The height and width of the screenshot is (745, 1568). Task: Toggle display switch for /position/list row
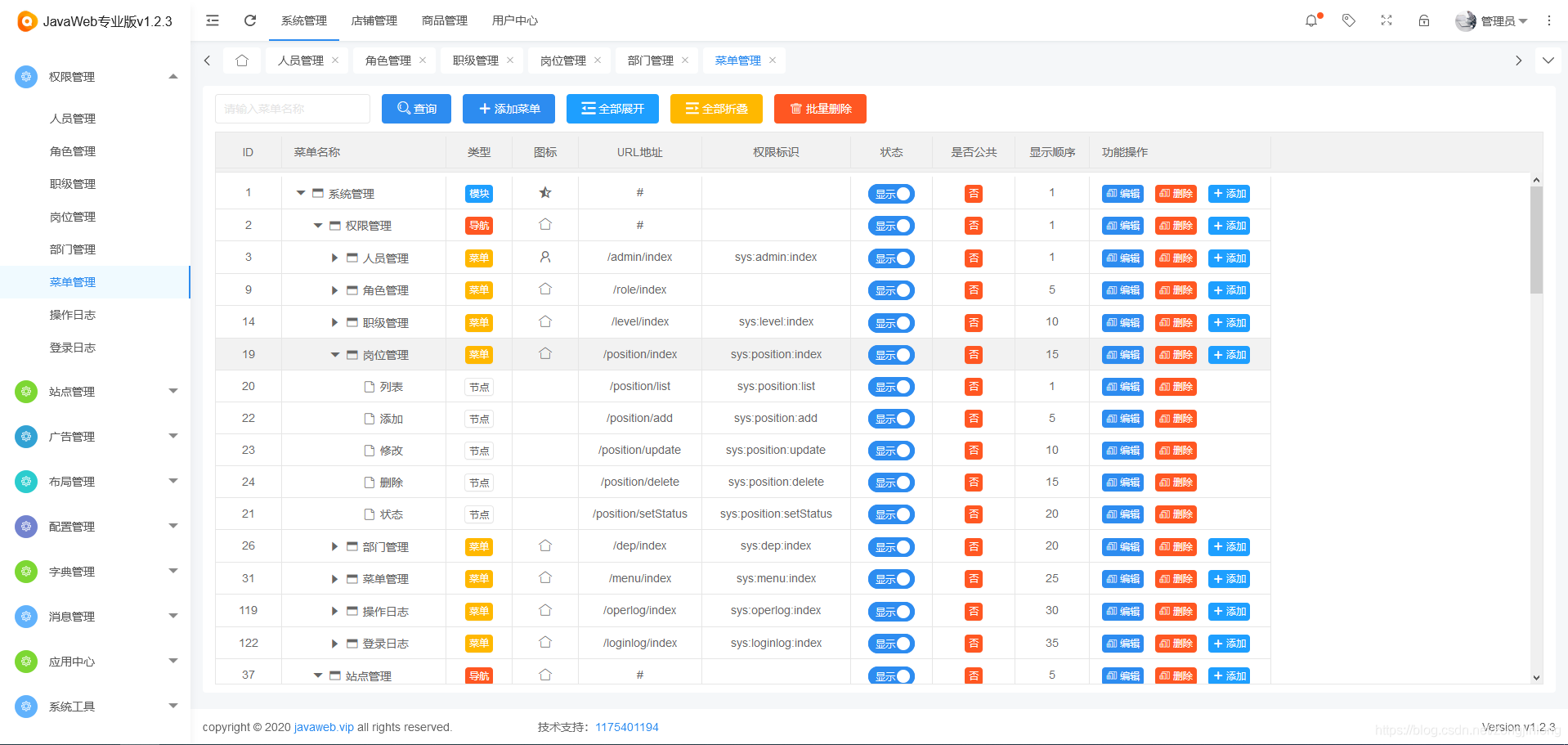(x=891, y=387)
